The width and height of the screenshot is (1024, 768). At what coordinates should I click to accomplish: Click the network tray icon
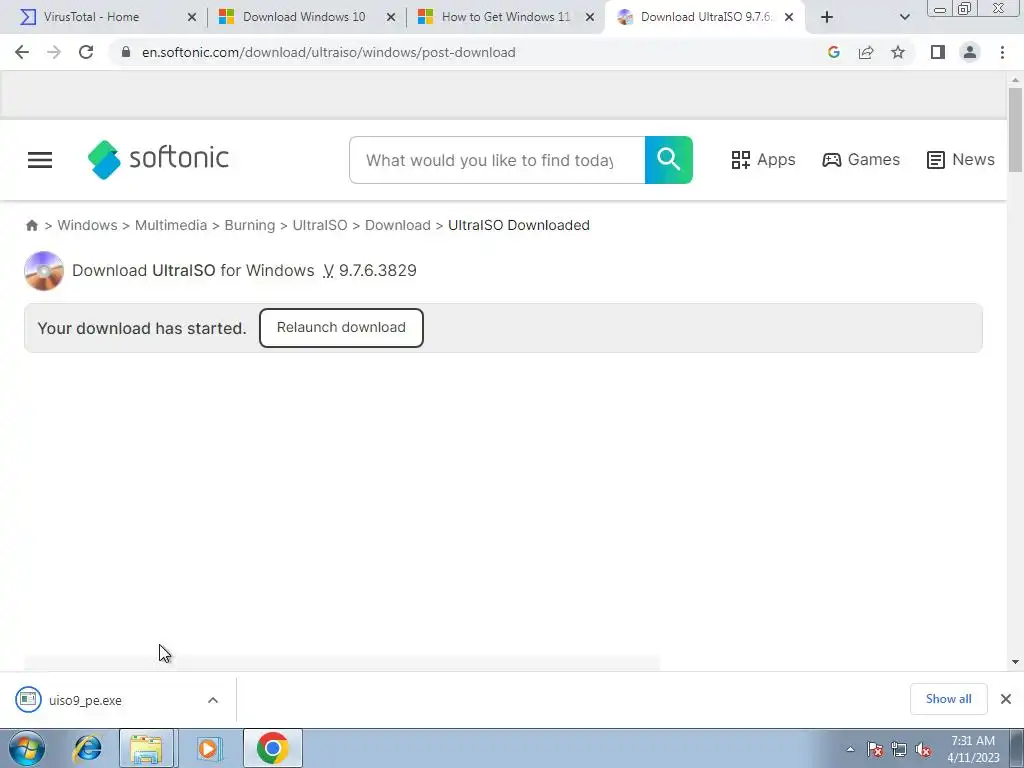tap(899, 749)
